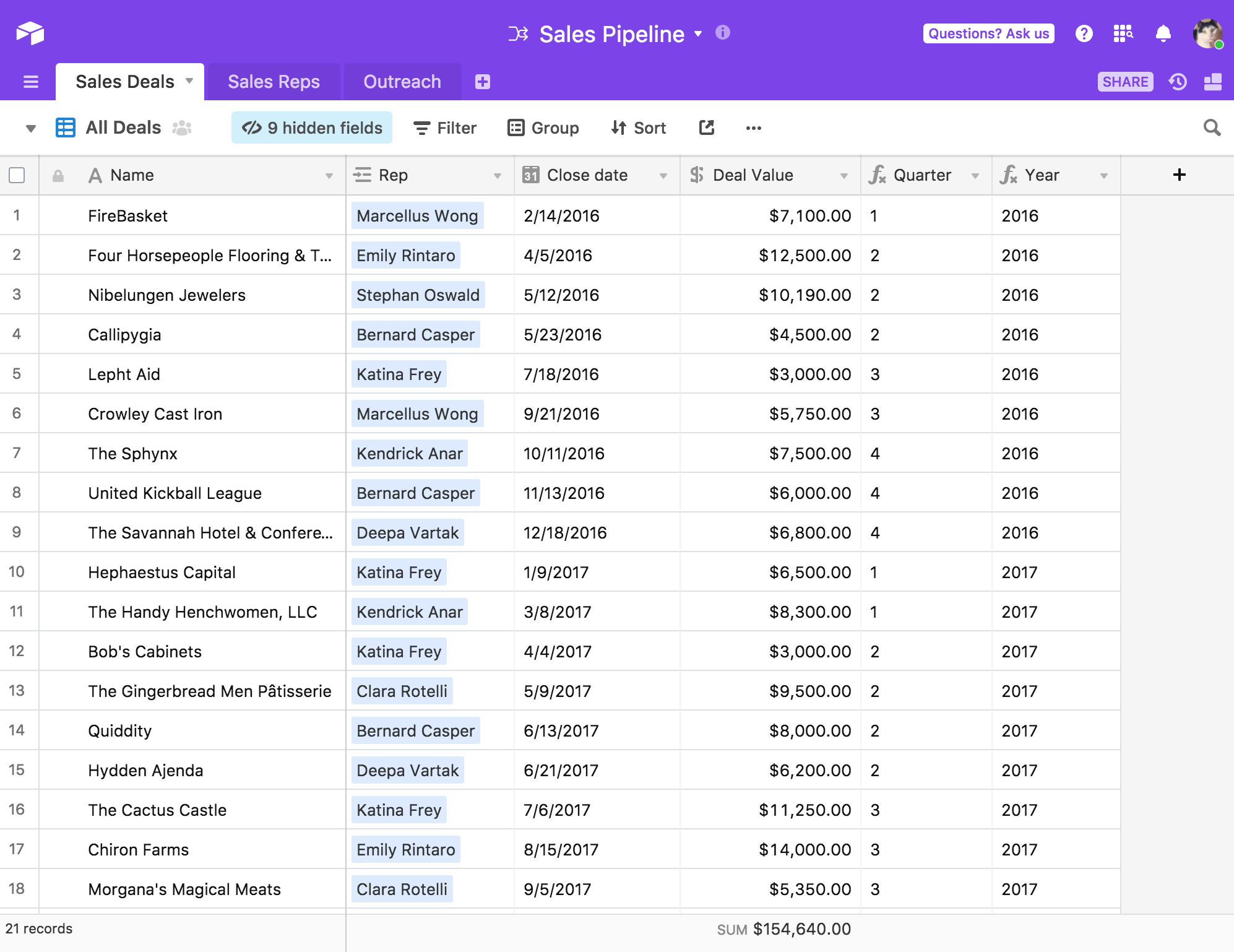Select The Sphynx name cell
Image resolution: width=1234 pixels, height=952 pixels.
point(192,453)
